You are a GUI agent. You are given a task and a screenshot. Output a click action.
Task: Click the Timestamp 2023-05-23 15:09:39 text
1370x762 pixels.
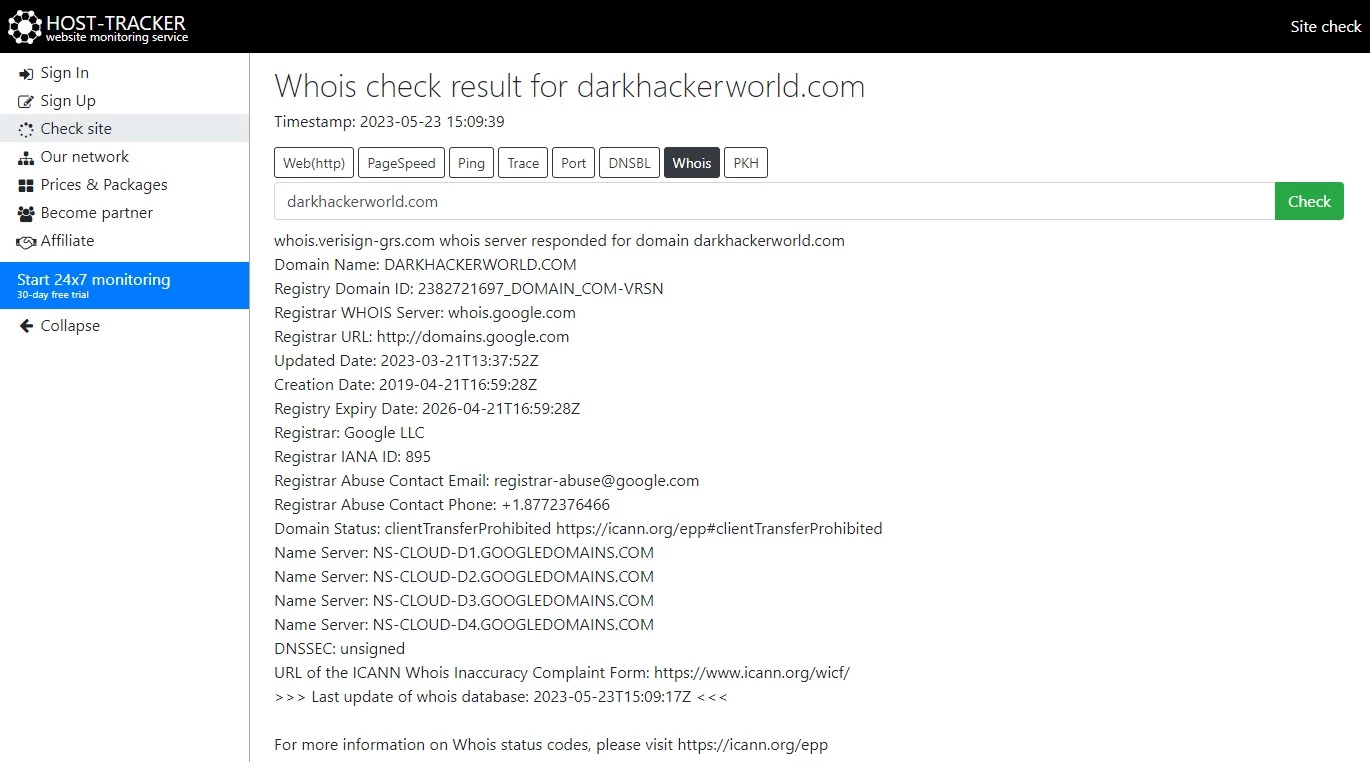click(x=389, y=122)
